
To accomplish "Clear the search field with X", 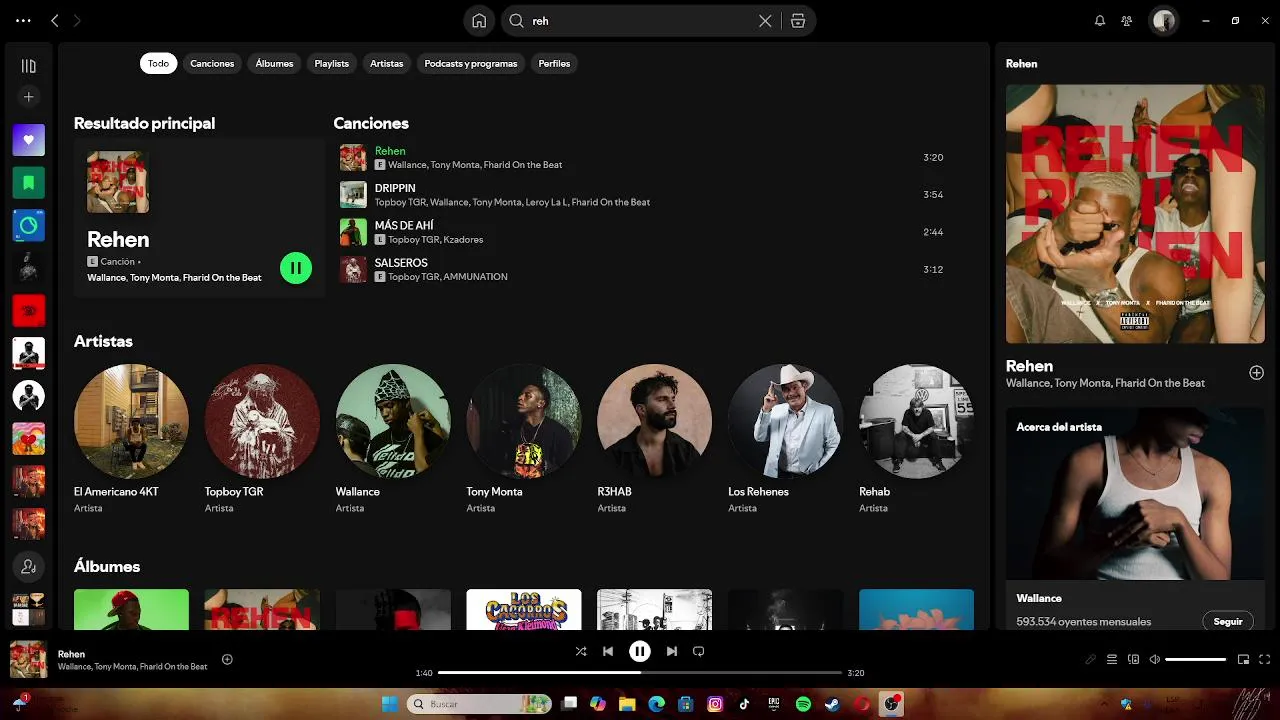I will [x=765, y=21].
